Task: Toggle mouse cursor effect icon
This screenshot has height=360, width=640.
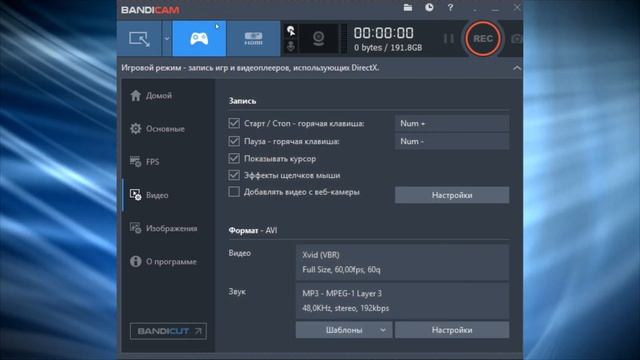Action: coord(291,31)
